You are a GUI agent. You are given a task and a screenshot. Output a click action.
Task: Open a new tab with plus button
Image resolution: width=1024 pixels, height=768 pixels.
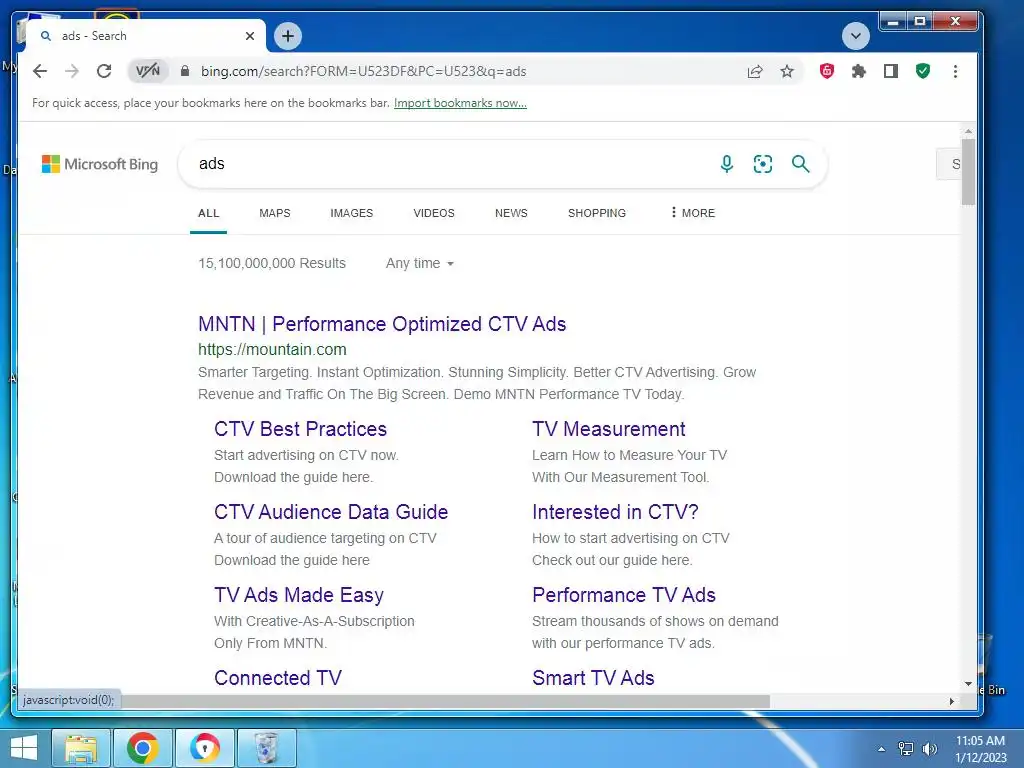pos(288,36)
